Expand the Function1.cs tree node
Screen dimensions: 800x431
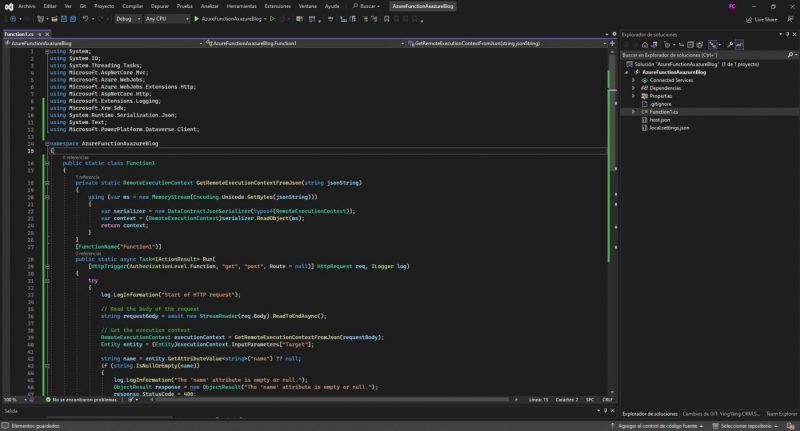pyautogui.click(x=634, y=112)
